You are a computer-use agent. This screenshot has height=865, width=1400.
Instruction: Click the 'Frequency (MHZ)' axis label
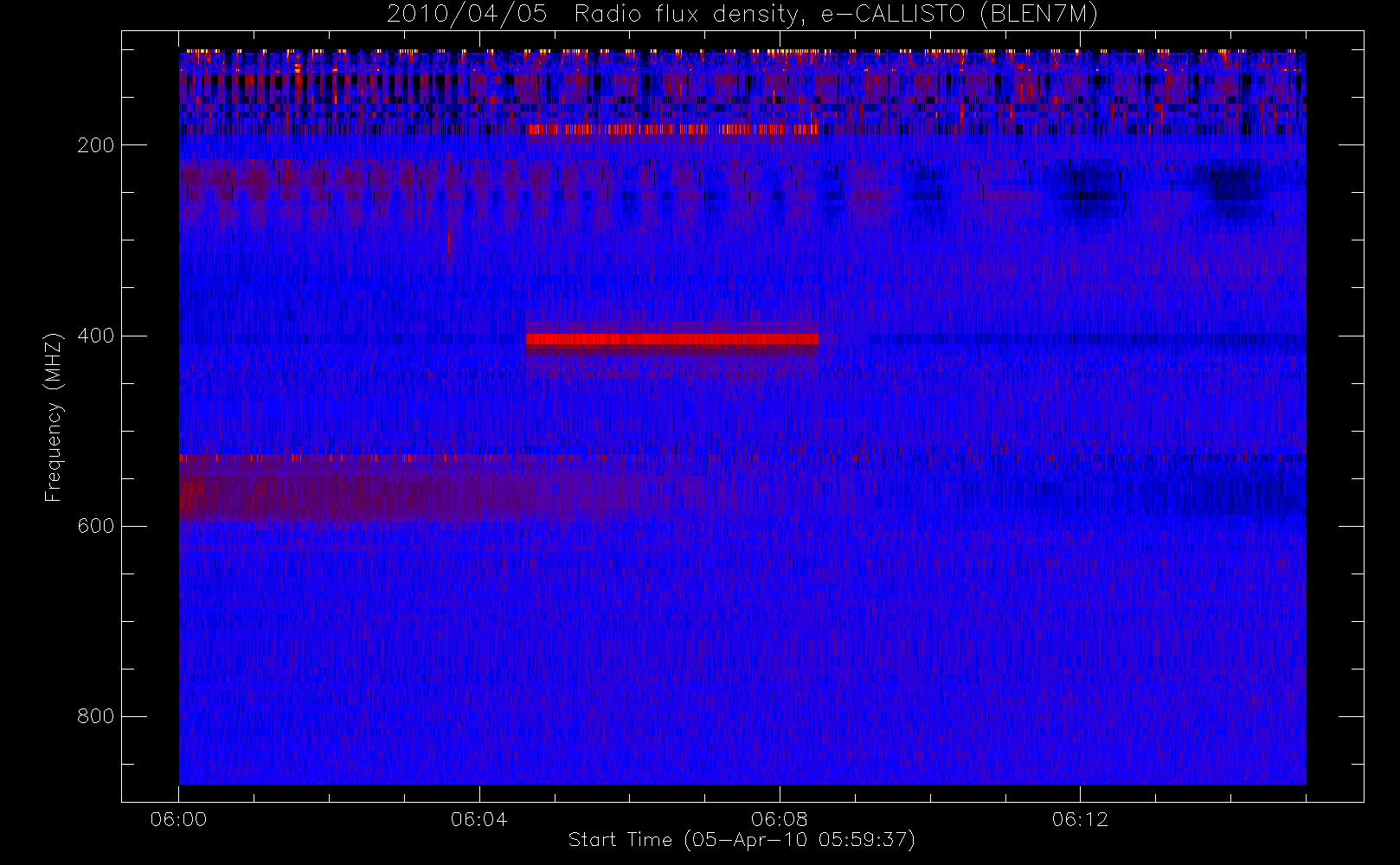coord(54,417)
